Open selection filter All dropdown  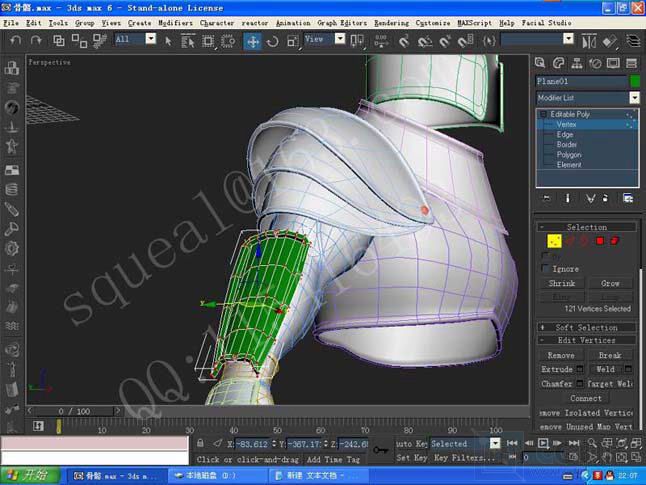click(151, 39)
